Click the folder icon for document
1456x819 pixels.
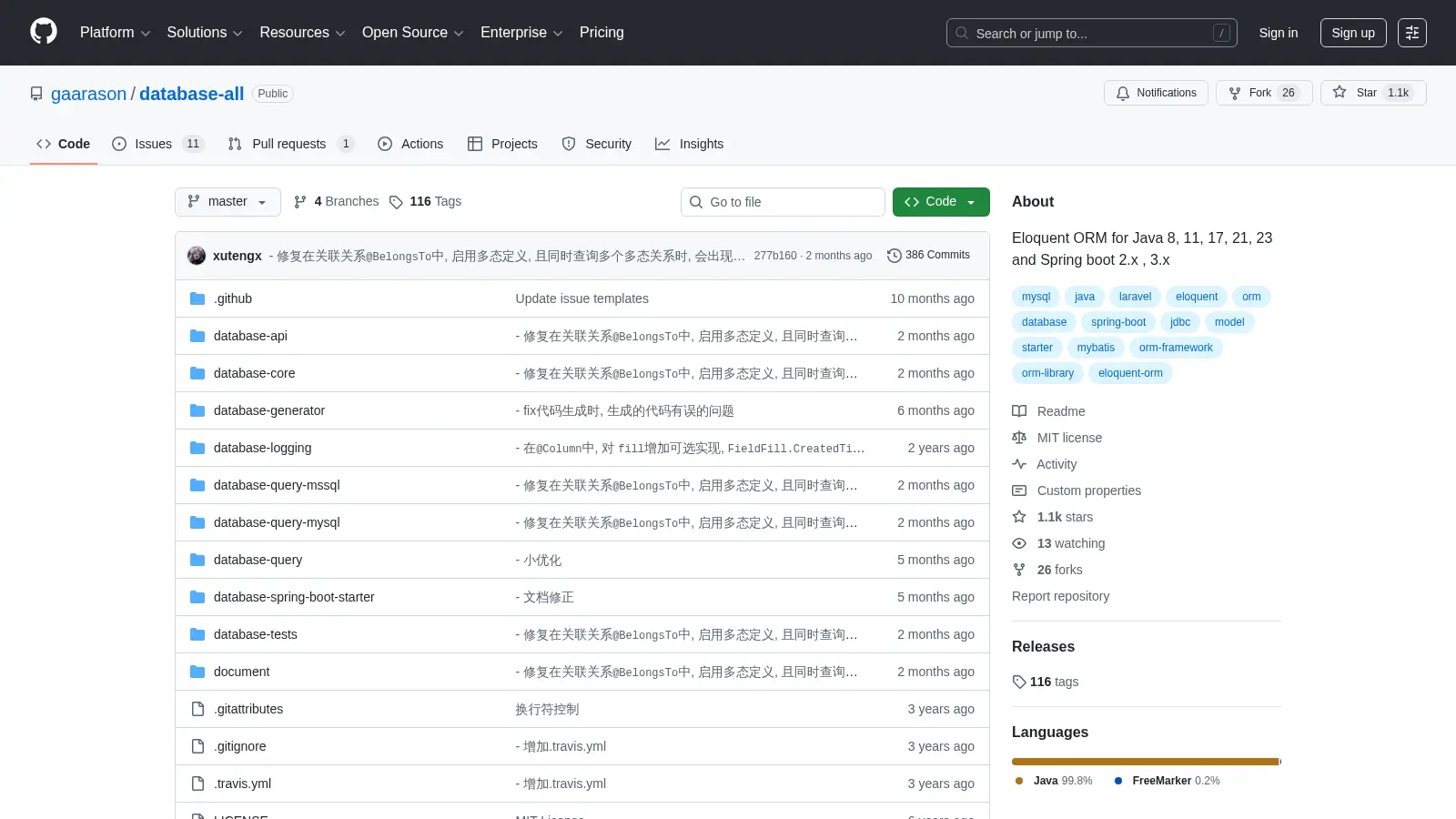click(x=197, y=672)
